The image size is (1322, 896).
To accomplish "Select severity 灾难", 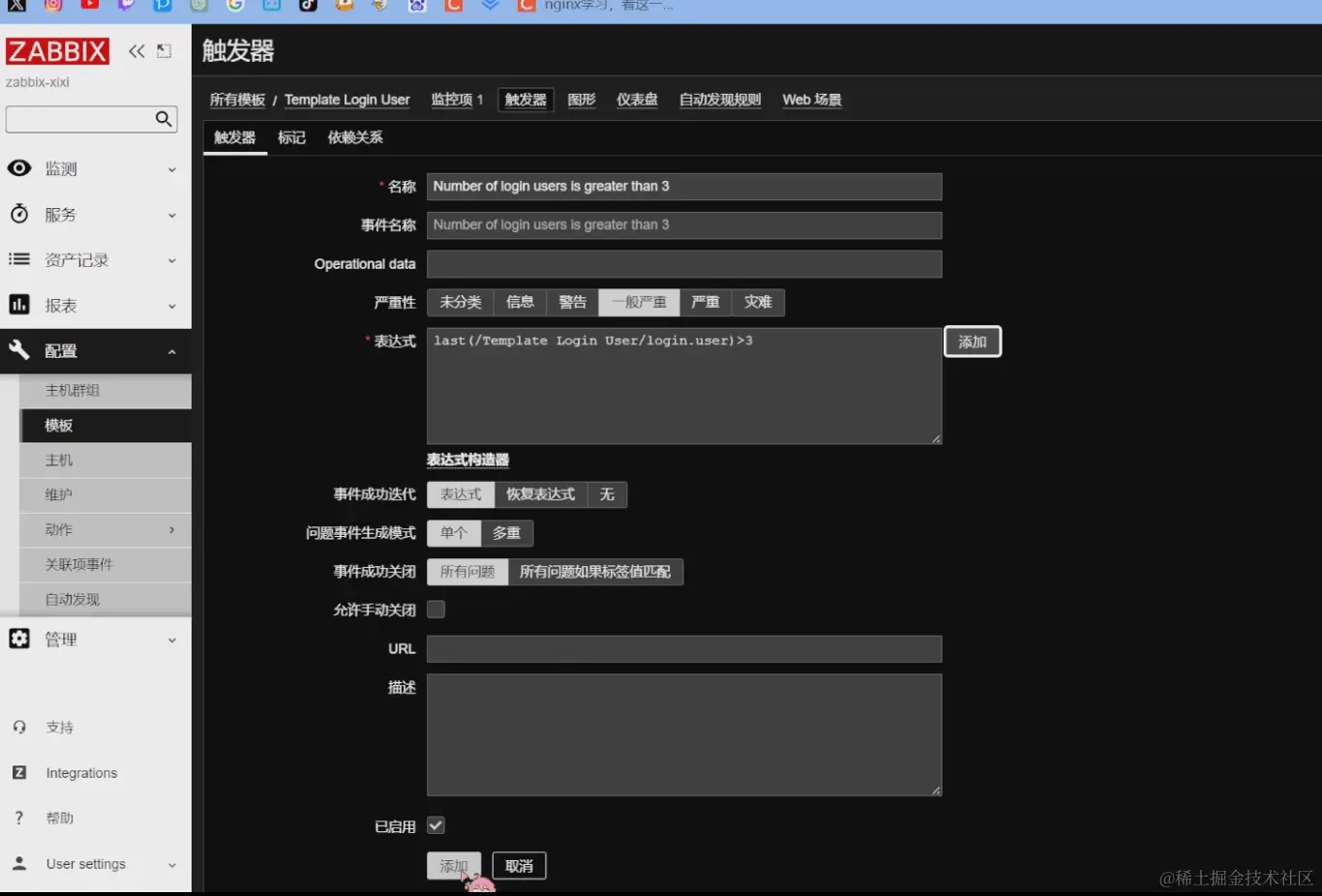I will [x=758, y=302].
